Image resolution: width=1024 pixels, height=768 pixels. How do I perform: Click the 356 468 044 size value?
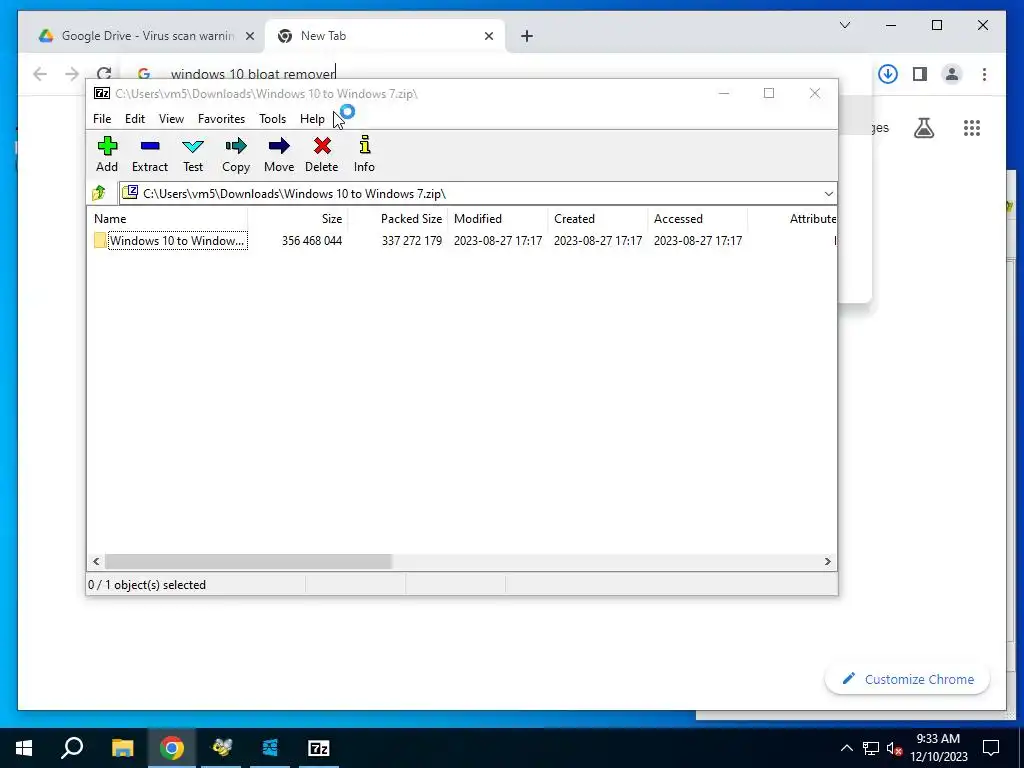[312, 240]
